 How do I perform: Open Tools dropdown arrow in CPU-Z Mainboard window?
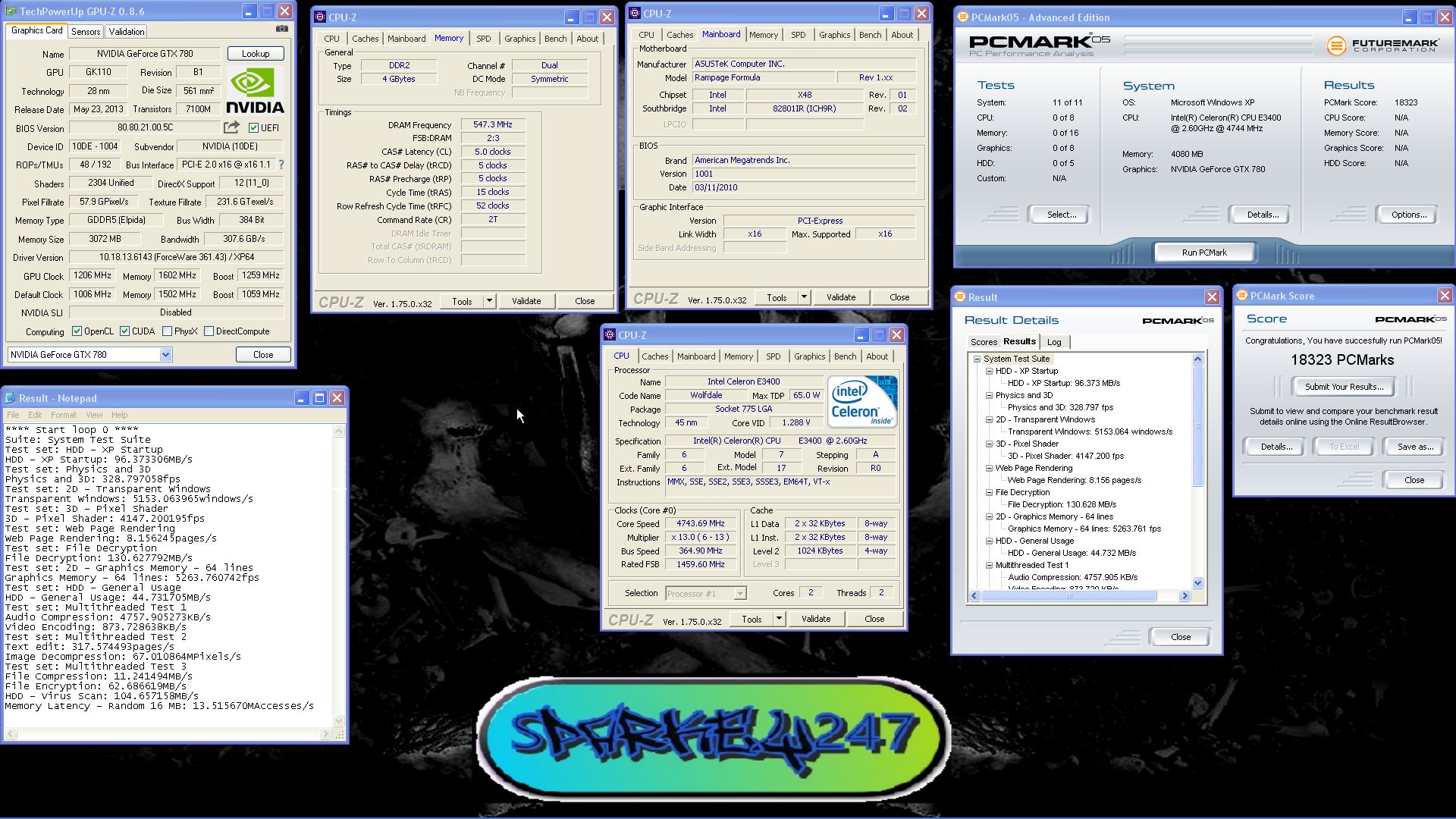tap(804, 297)
